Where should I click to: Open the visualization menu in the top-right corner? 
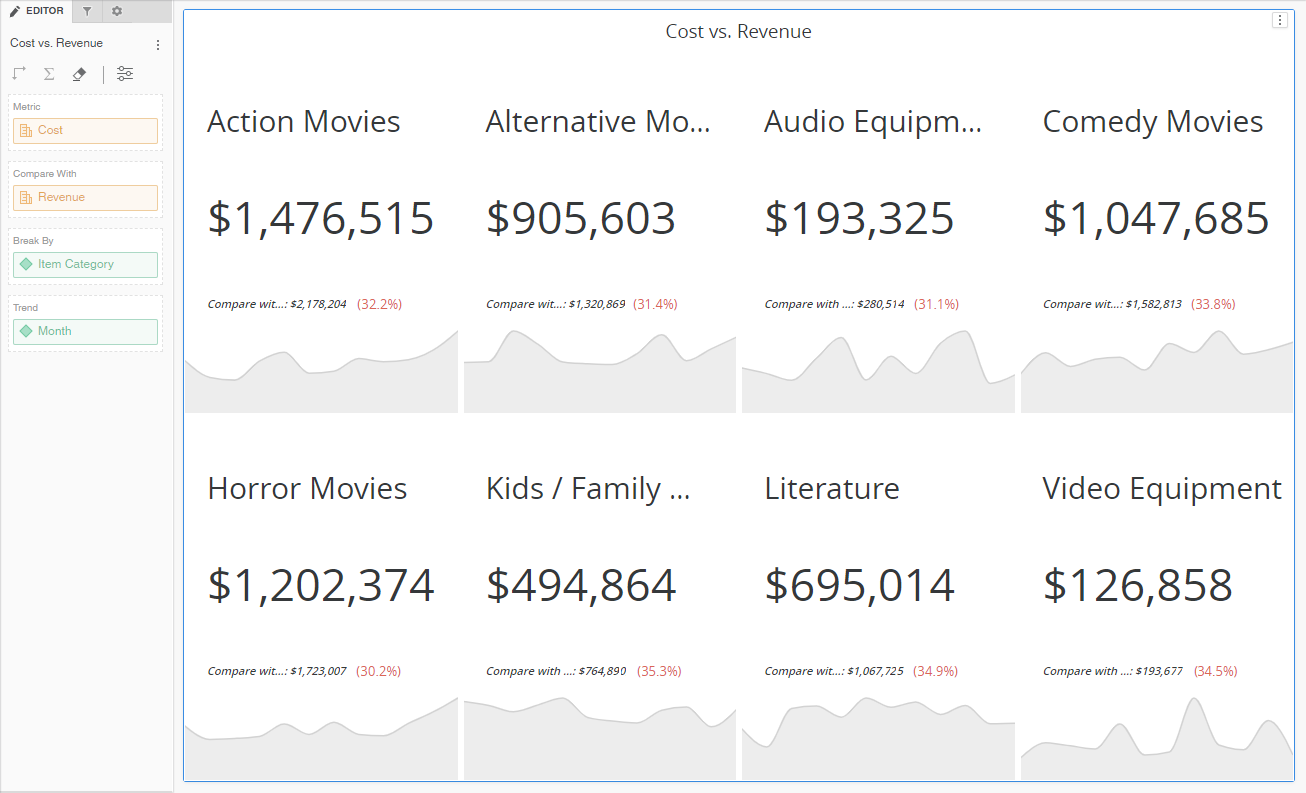[1279, 21]
